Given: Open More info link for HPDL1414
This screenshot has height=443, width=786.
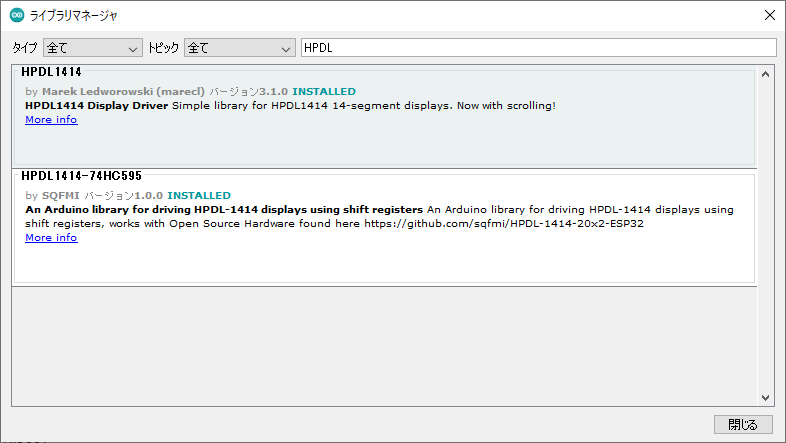Looking at the screenshot, I should 51,120.
